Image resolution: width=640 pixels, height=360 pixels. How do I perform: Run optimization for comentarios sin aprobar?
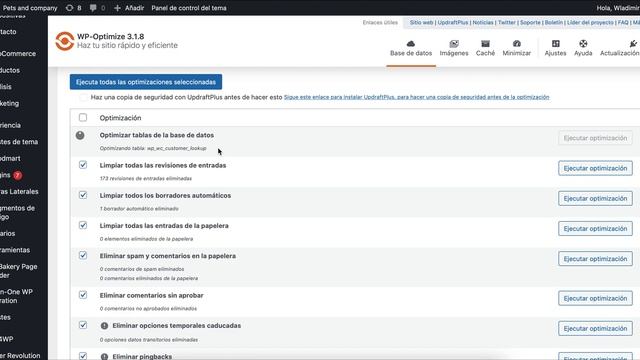click(595, 298)
